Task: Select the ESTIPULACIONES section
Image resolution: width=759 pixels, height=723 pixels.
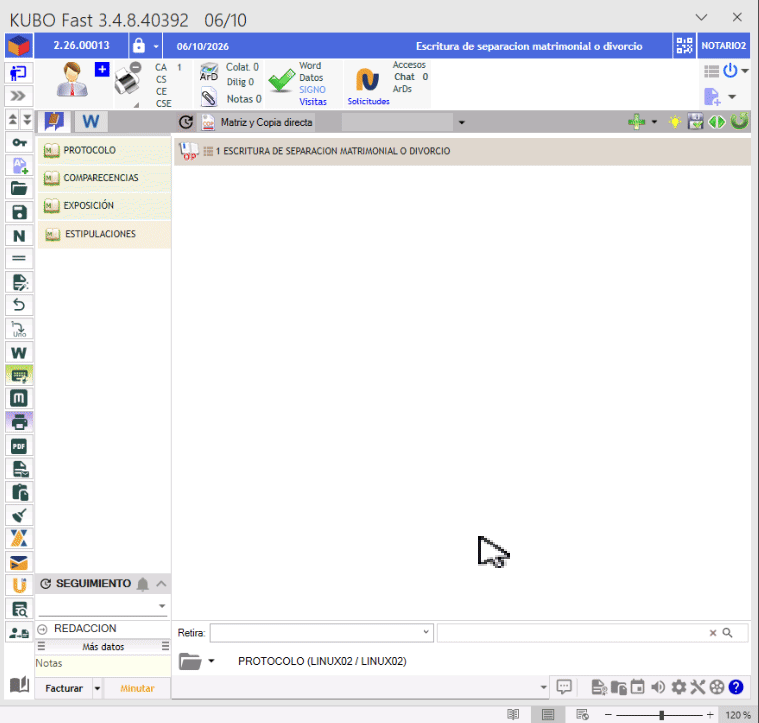Action: tap(105, 234)
